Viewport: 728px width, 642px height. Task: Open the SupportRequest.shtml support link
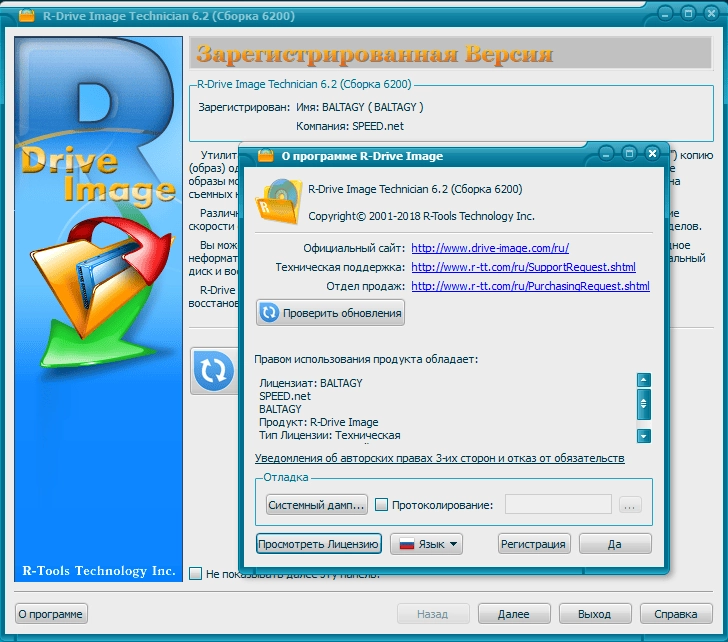(523, 267)
